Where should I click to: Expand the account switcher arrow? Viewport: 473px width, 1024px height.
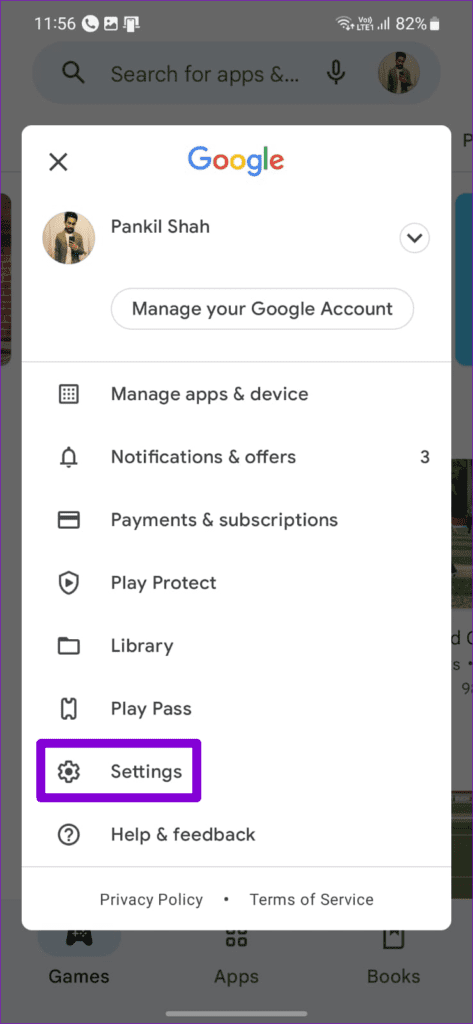(x=414, y=238)
